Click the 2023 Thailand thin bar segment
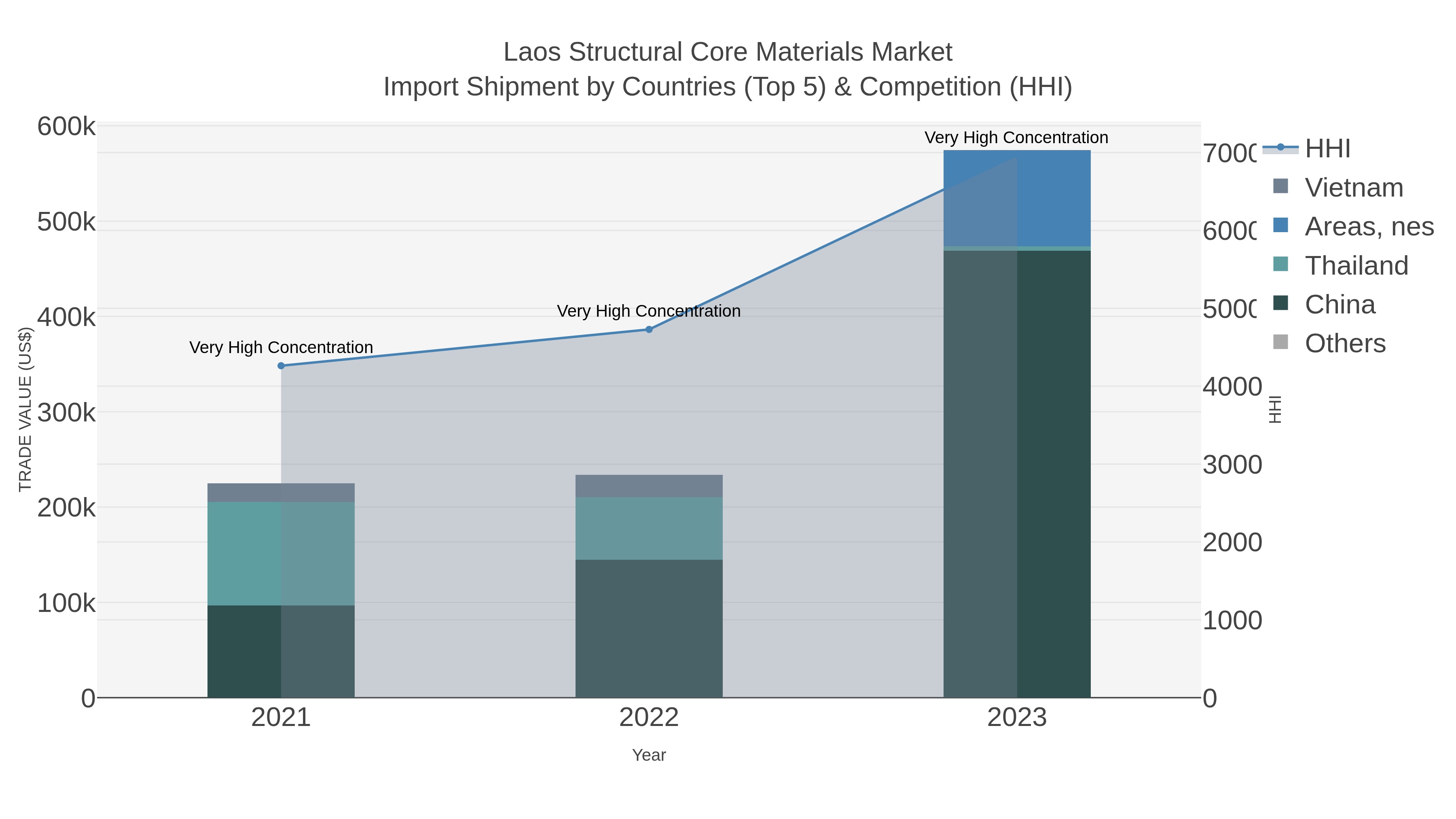 (x=1017, y=249)
